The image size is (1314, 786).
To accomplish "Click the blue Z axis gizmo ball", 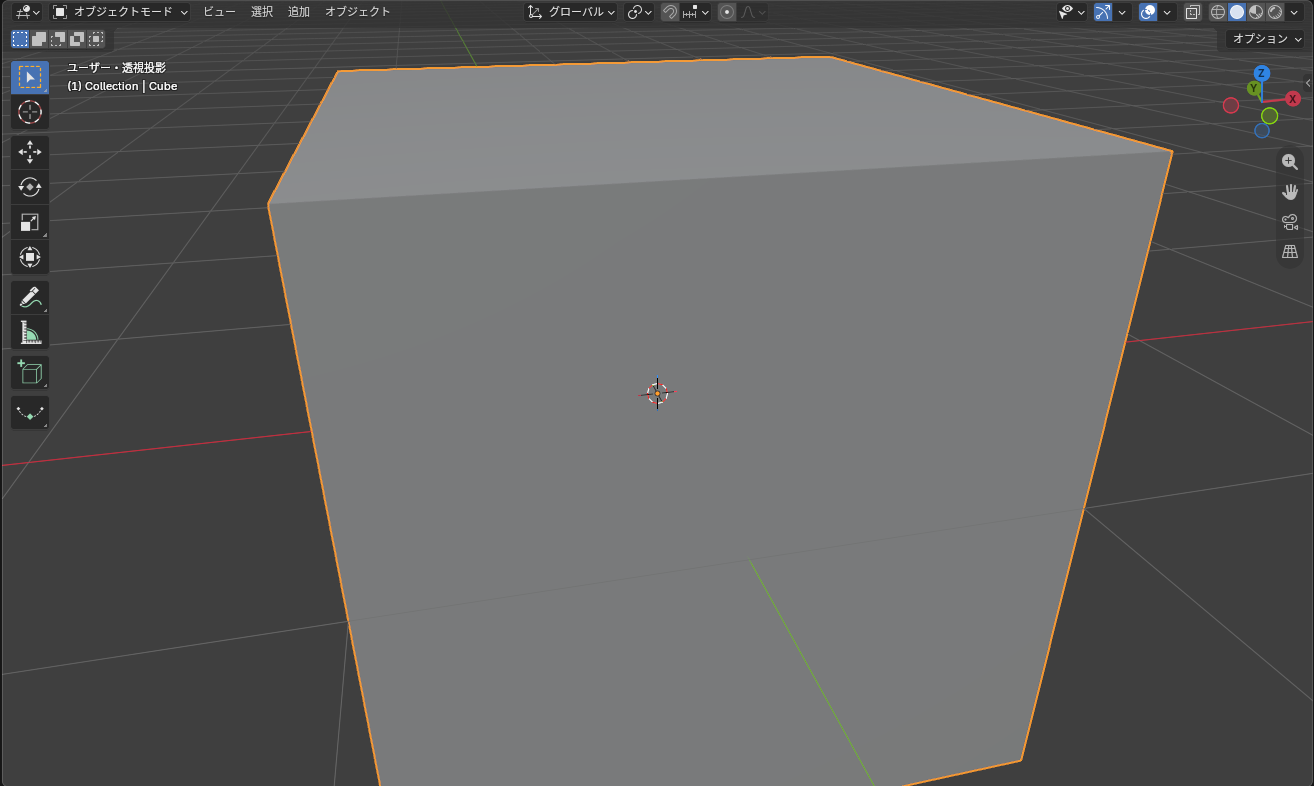I will pos(1262,73).
